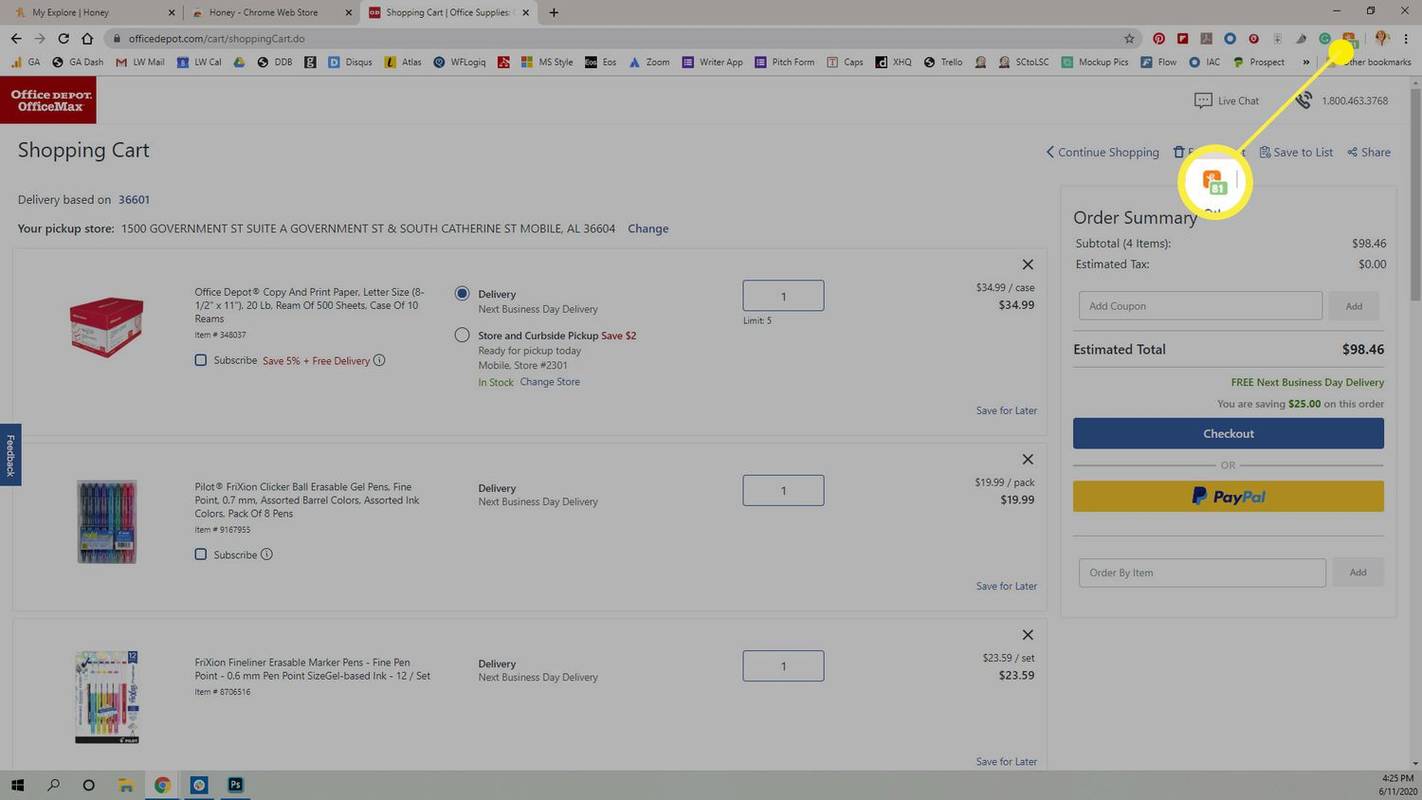
Task: Start a Live Chat session
Action: 1227,101
